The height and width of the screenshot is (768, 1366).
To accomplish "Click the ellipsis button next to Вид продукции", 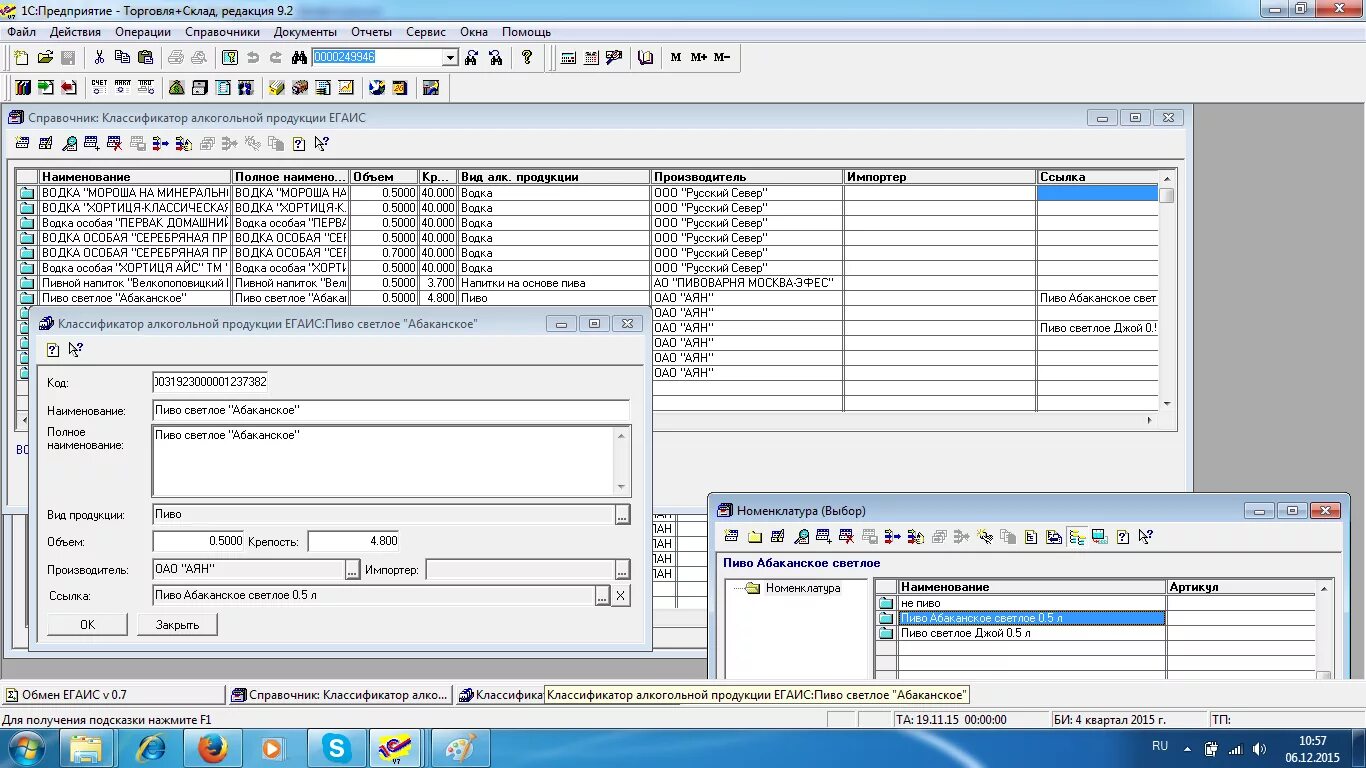I will 622,515.
